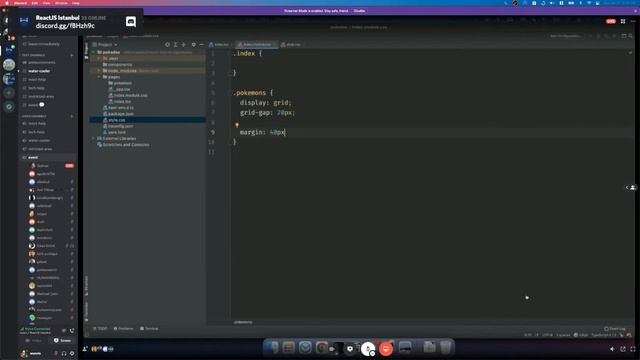Image resolution: width=640 pixels, height=360 pixels.
Task: Open the Event Log in status bar
Action: [x=615, y=329]
